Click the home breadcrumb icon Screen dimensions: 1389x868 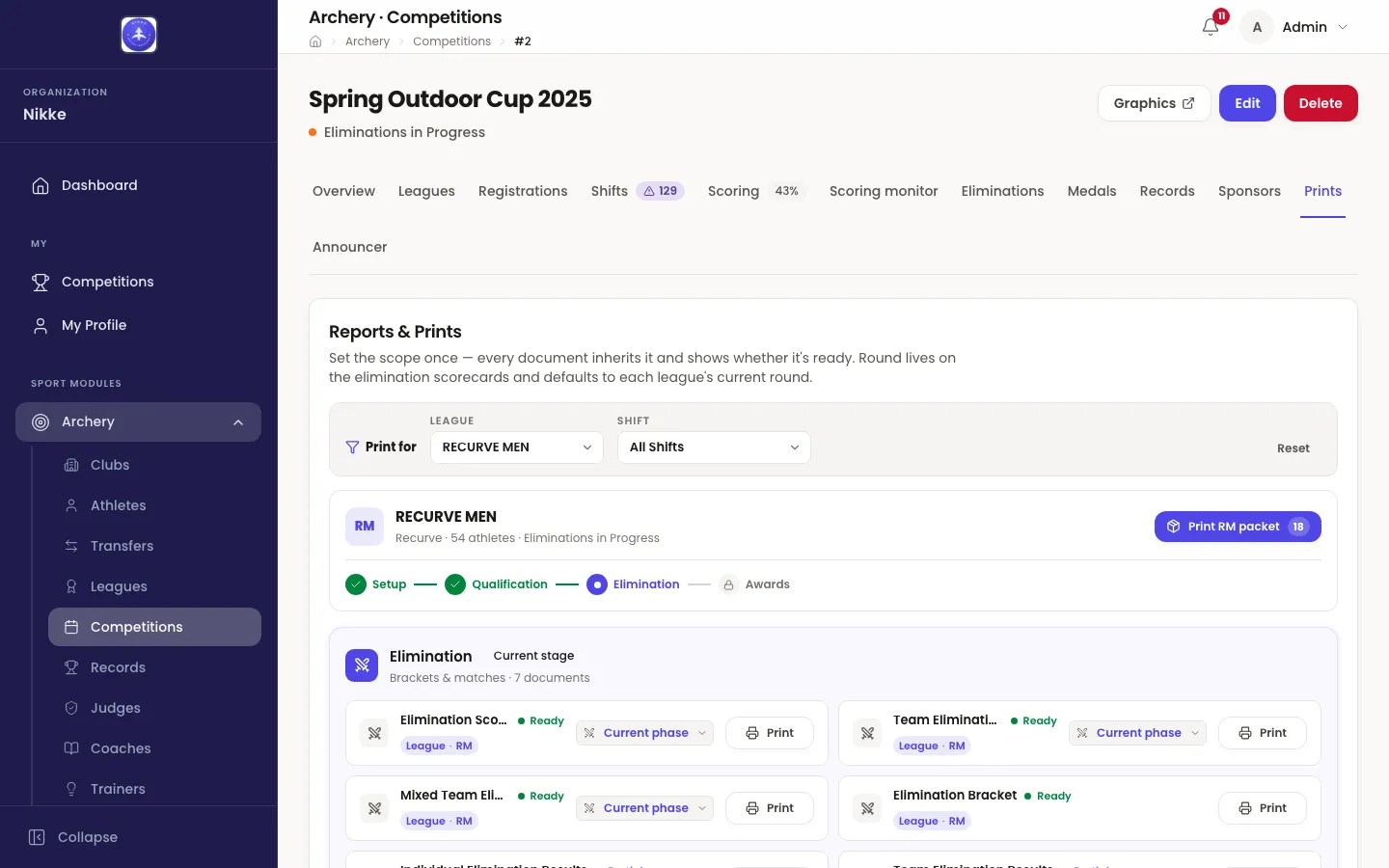pos(315,41)
